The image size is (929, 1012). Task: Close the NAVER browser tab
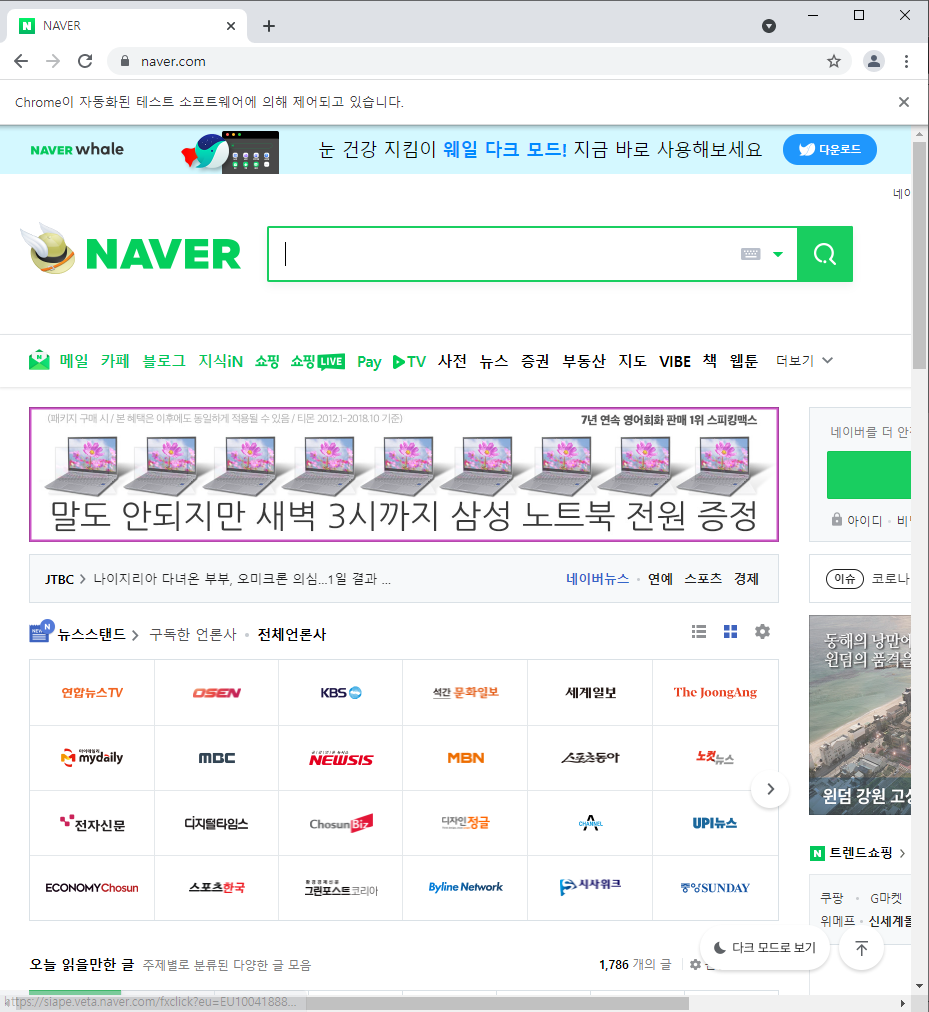[x=231, y=26]
